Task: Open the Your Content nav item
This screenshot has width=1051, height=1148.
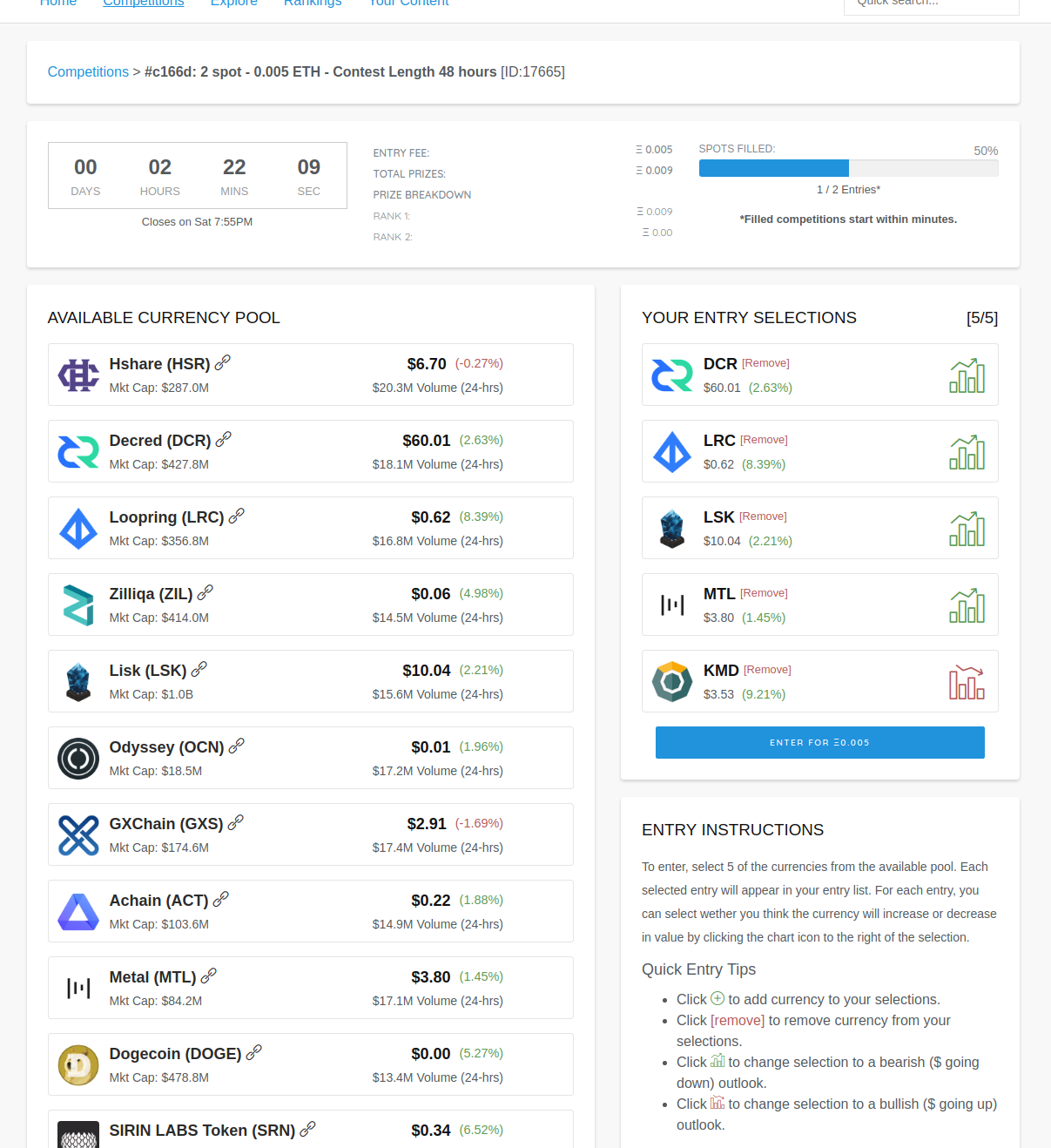Action: [409, 3]
